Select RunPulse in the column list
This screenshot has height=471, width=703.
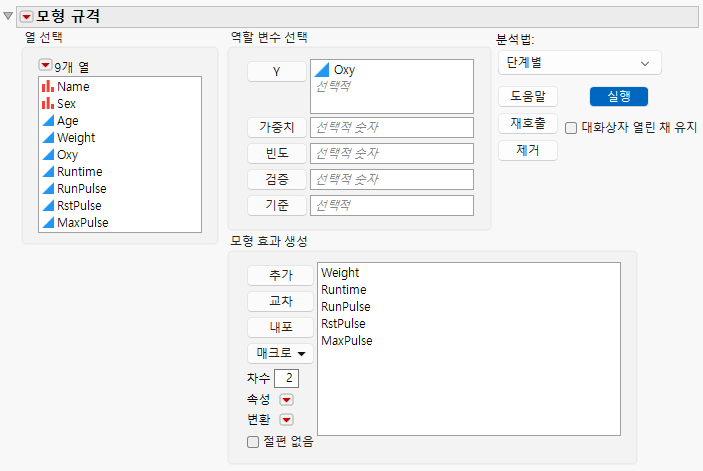[82, 189]
